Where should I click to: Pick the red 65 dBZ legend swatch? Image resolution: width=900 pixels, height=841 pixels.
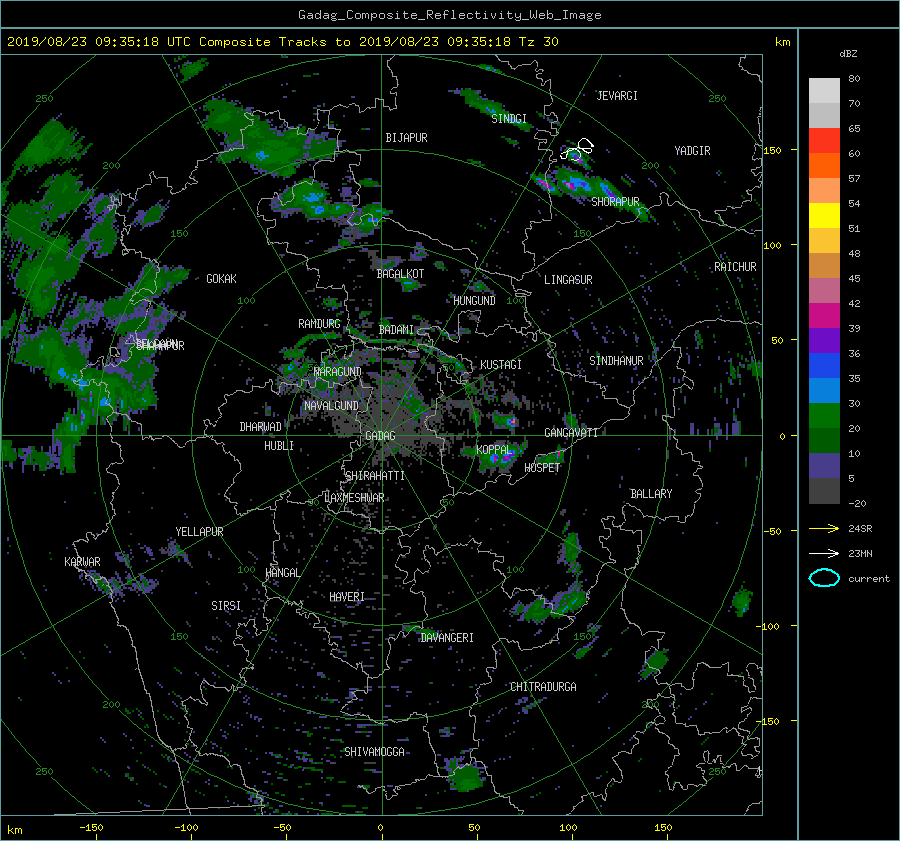824,141
